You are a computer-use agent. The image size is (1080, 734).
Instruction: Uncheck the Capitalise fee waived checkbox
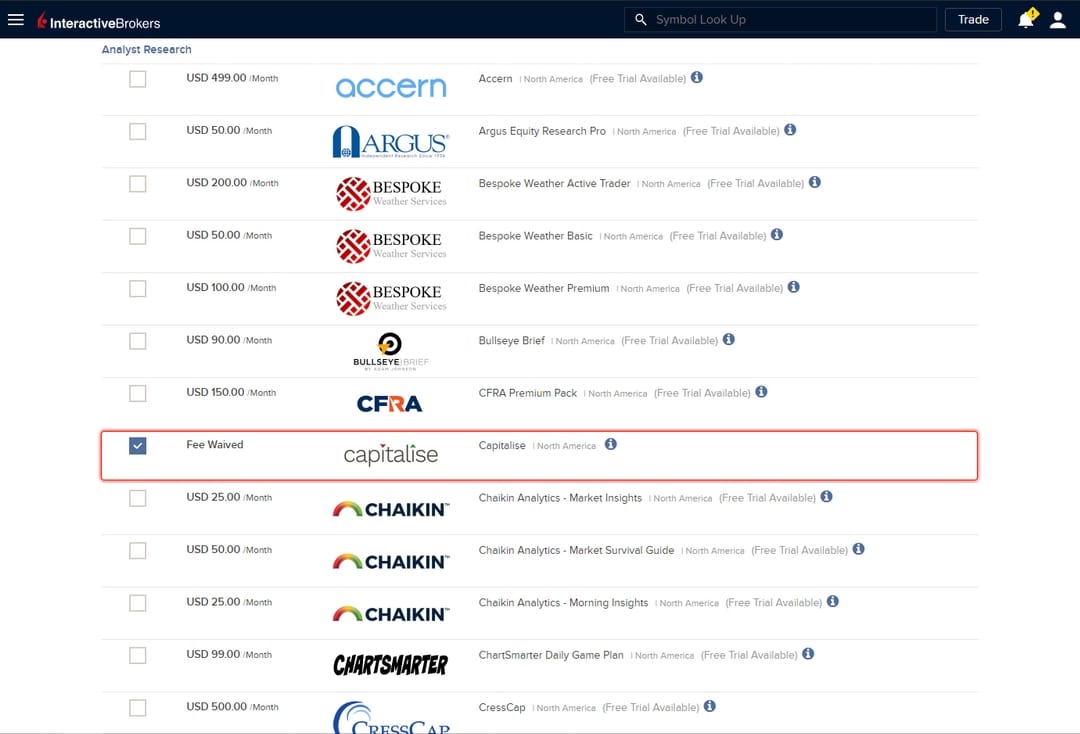pyautogui.click(x=138, y=446)
